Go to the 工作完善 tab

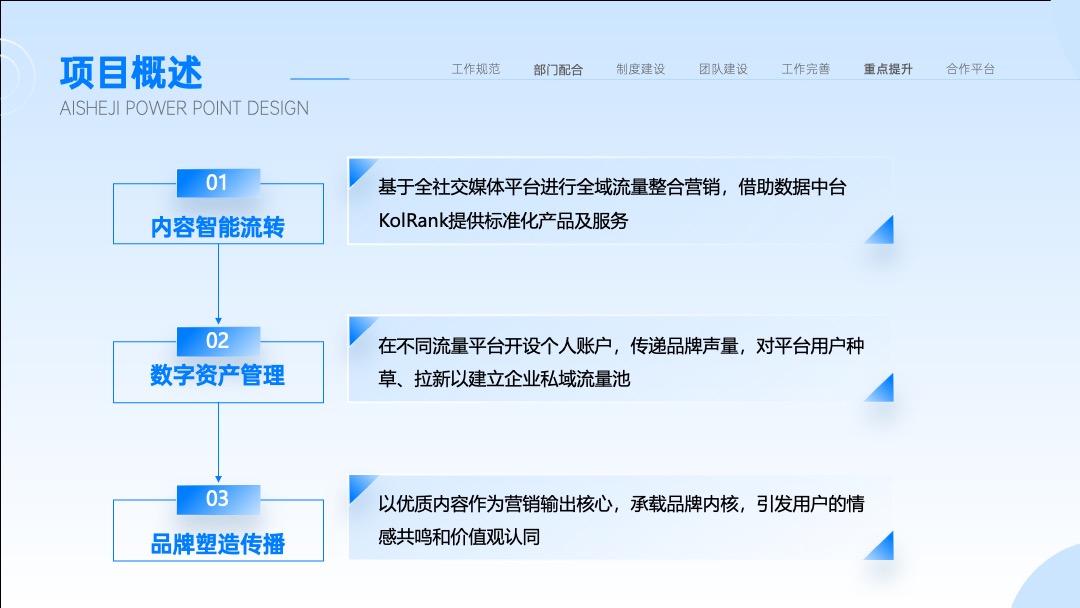(805, 69)
